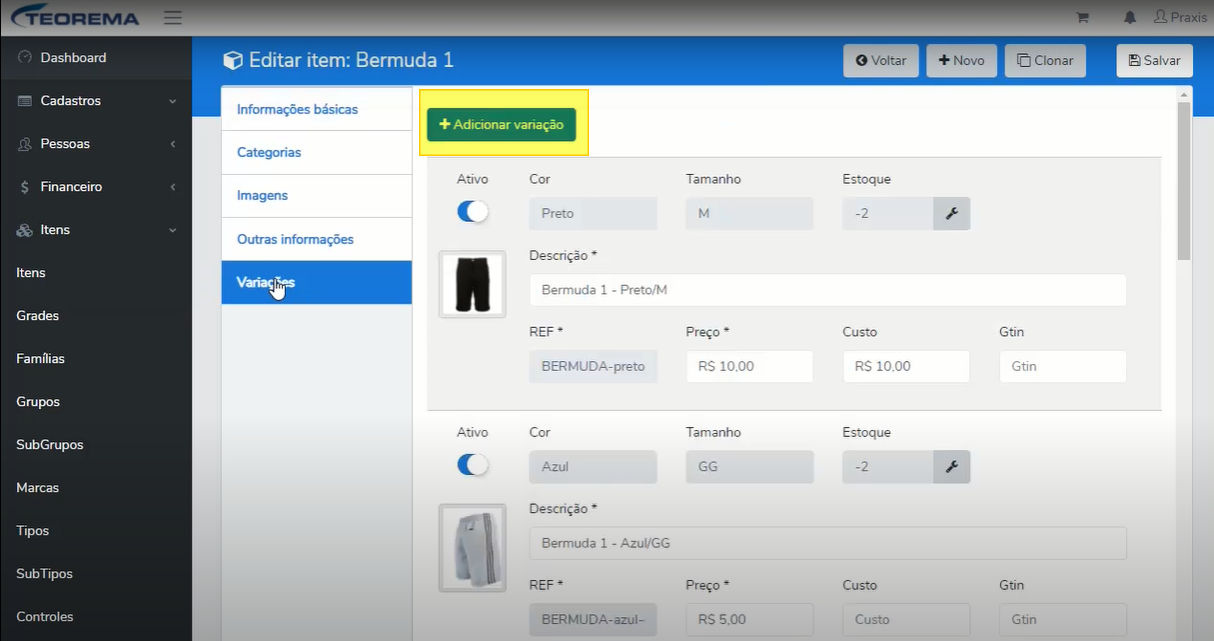Adjust stock using Azul wrench icon
The image size is (1214, 641).
[x=952, y=466]
